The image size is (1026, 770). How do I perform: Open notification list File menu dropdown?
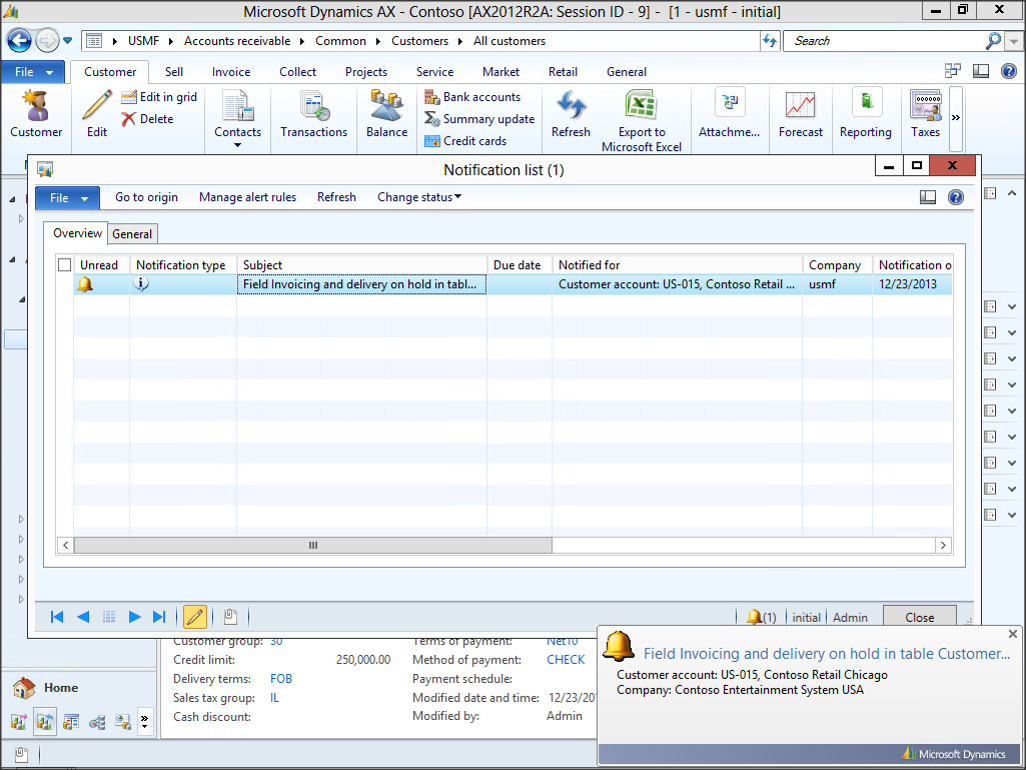pyautogui.click(x=68, y=198)
